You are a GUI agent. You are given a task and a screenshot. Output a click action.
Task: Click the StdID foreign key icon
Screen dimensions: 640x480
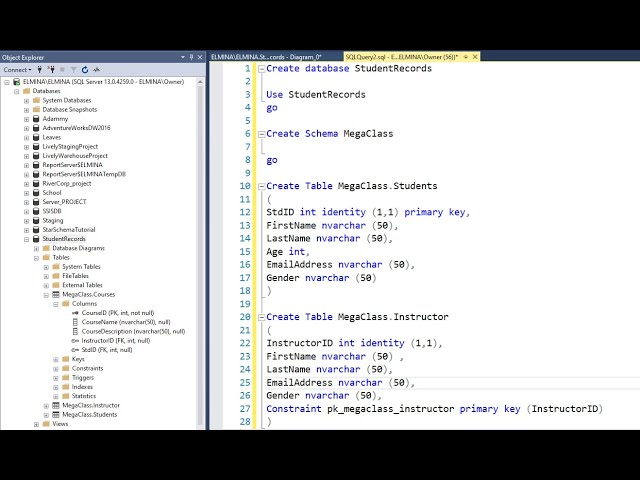75,350
